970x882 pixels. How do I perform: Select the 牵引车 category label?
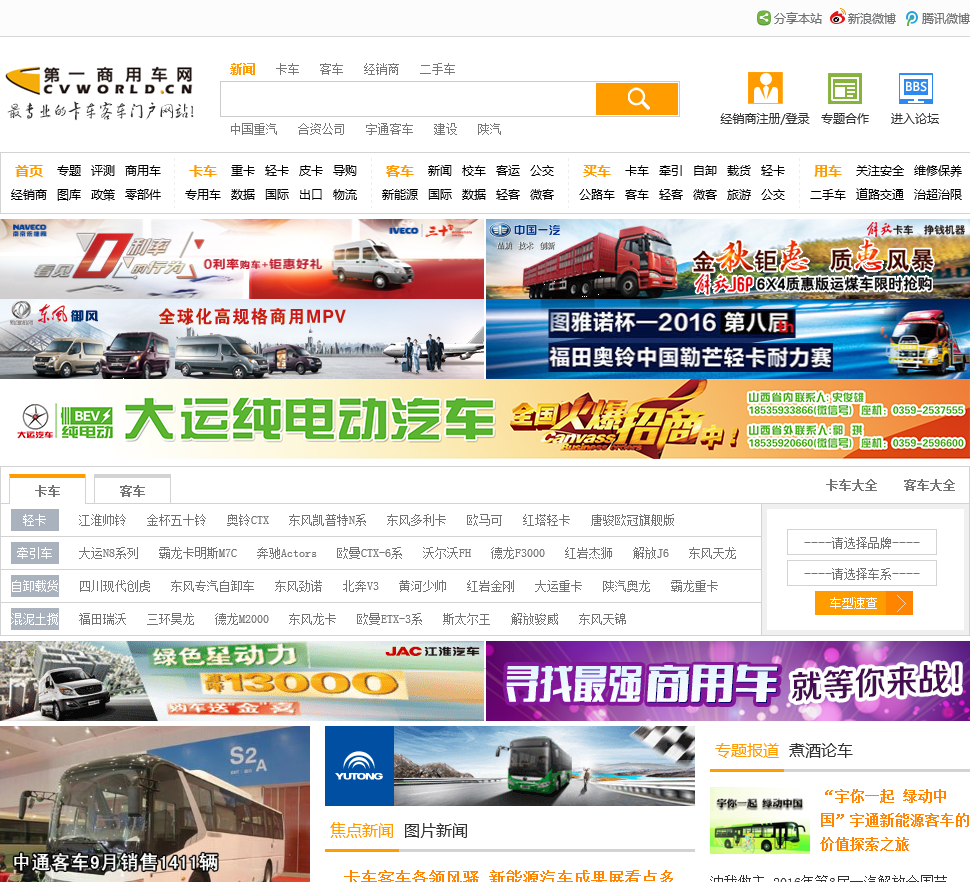click(35, 553)
